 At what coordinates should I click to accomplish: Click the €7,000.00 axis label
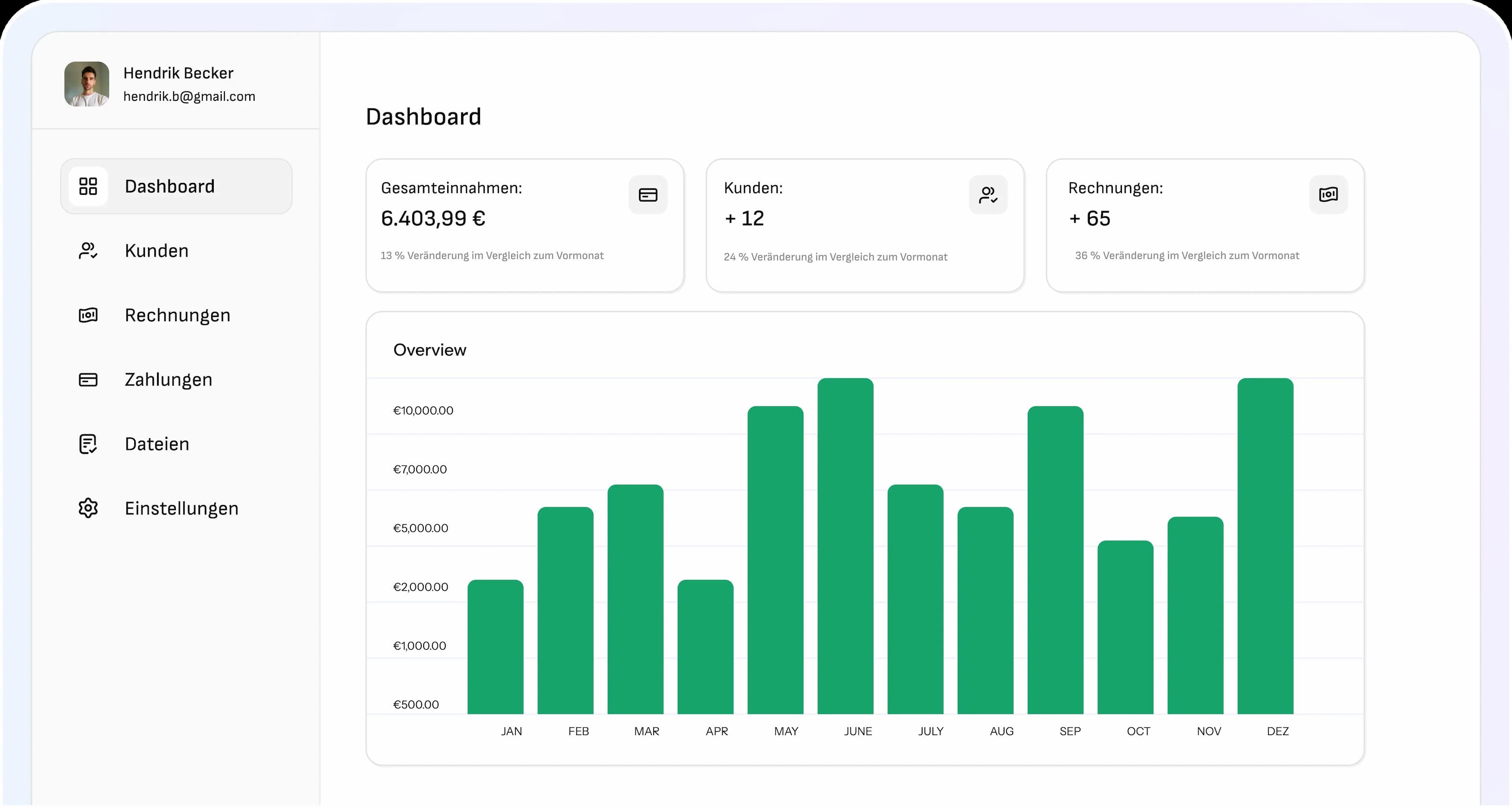pyautogui.click(x=420, y=469)
